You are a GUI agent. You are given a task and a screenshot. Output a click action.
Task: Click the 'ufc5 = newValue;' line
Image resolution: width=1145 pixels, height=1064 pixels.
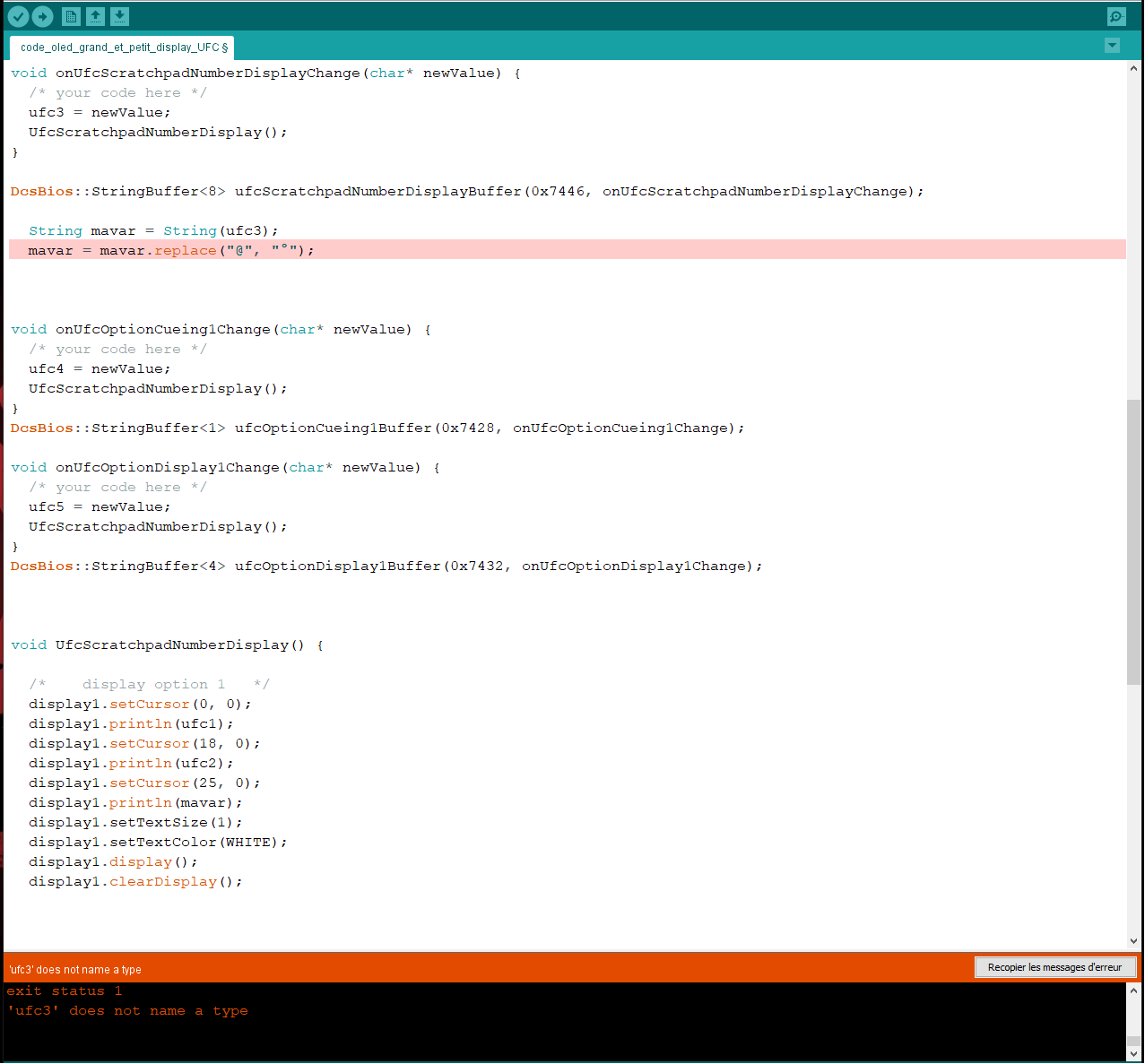pyautogui.click(x=100, y=507)
